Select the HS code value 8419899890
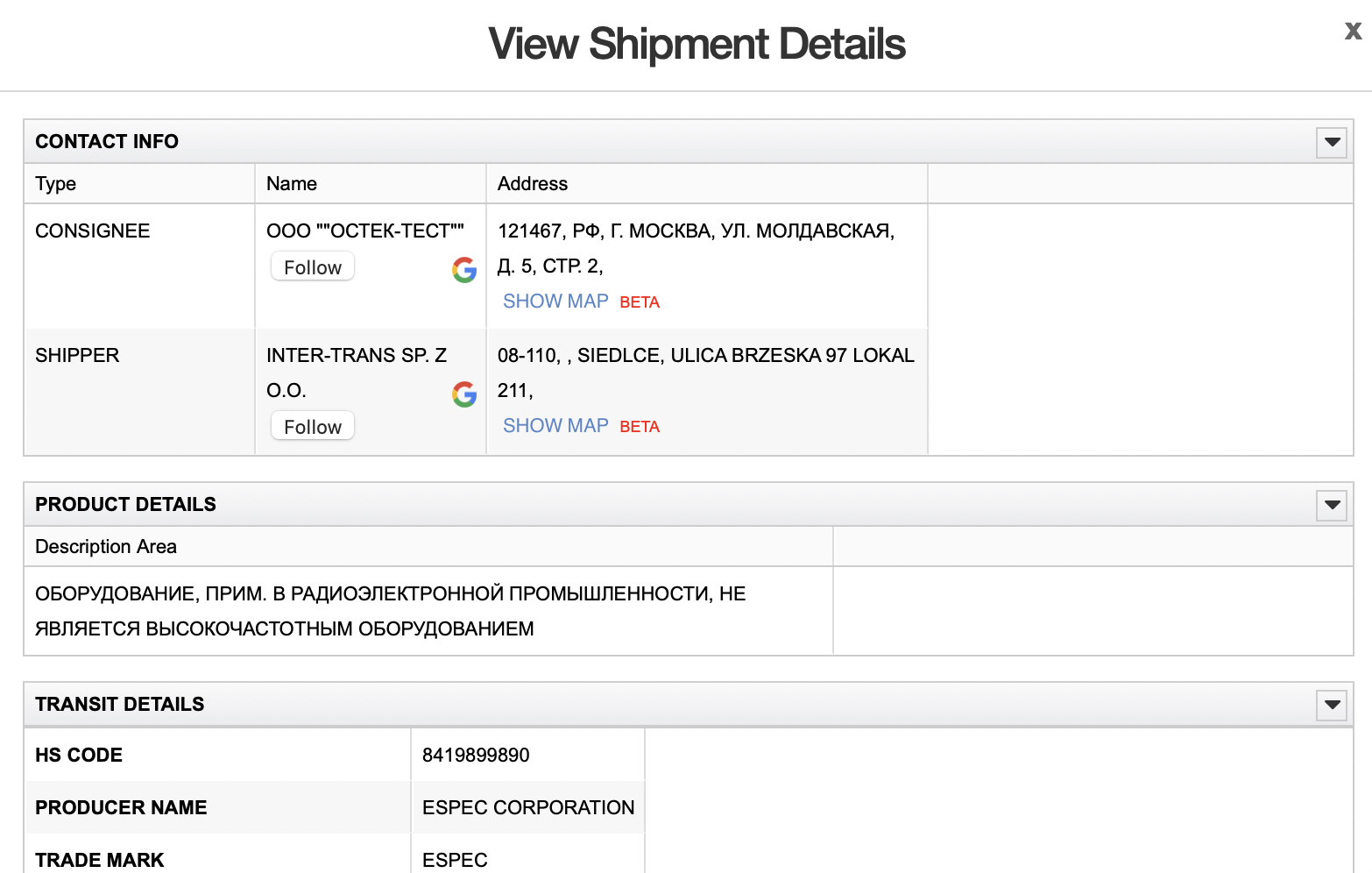Image resolution: width=1372 pixels, height=873 pixels. tap(476, 756)
